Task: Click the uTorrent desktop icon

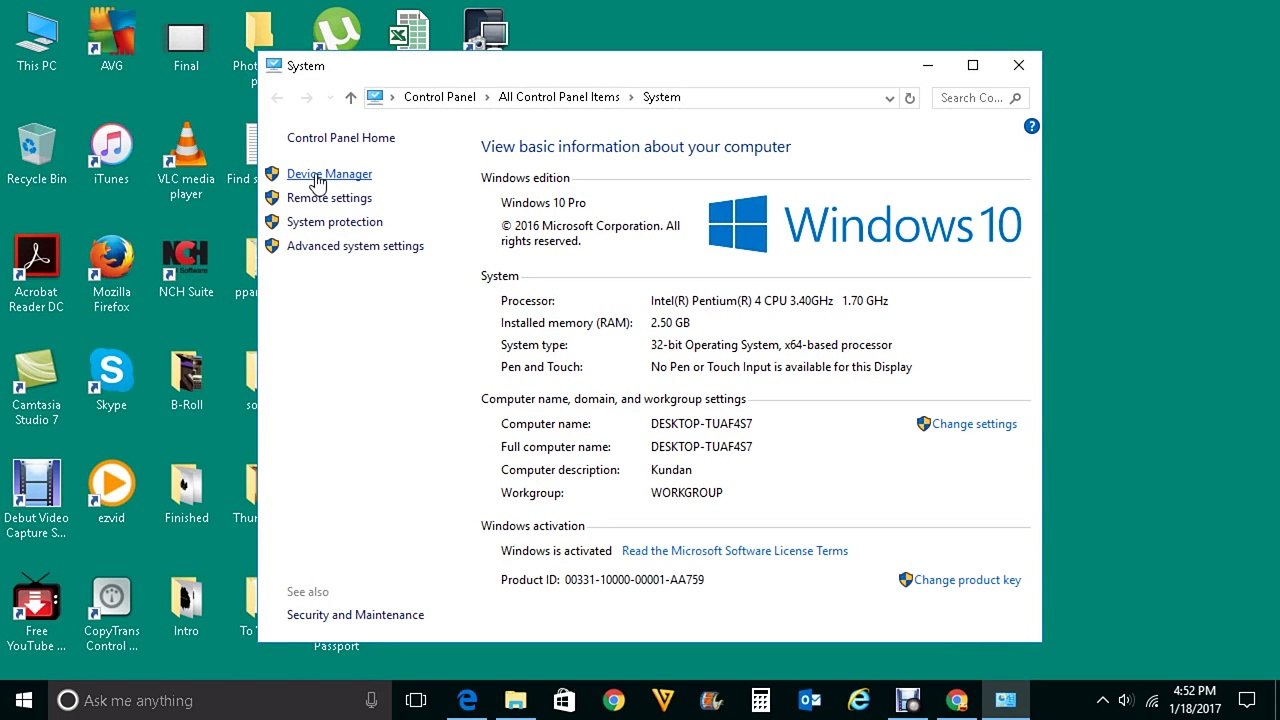Action: (x=336, y=29)
